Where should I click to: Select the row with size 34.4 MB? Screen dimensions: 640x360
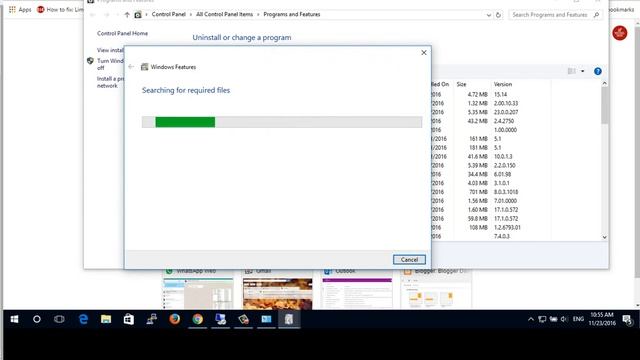478,174
